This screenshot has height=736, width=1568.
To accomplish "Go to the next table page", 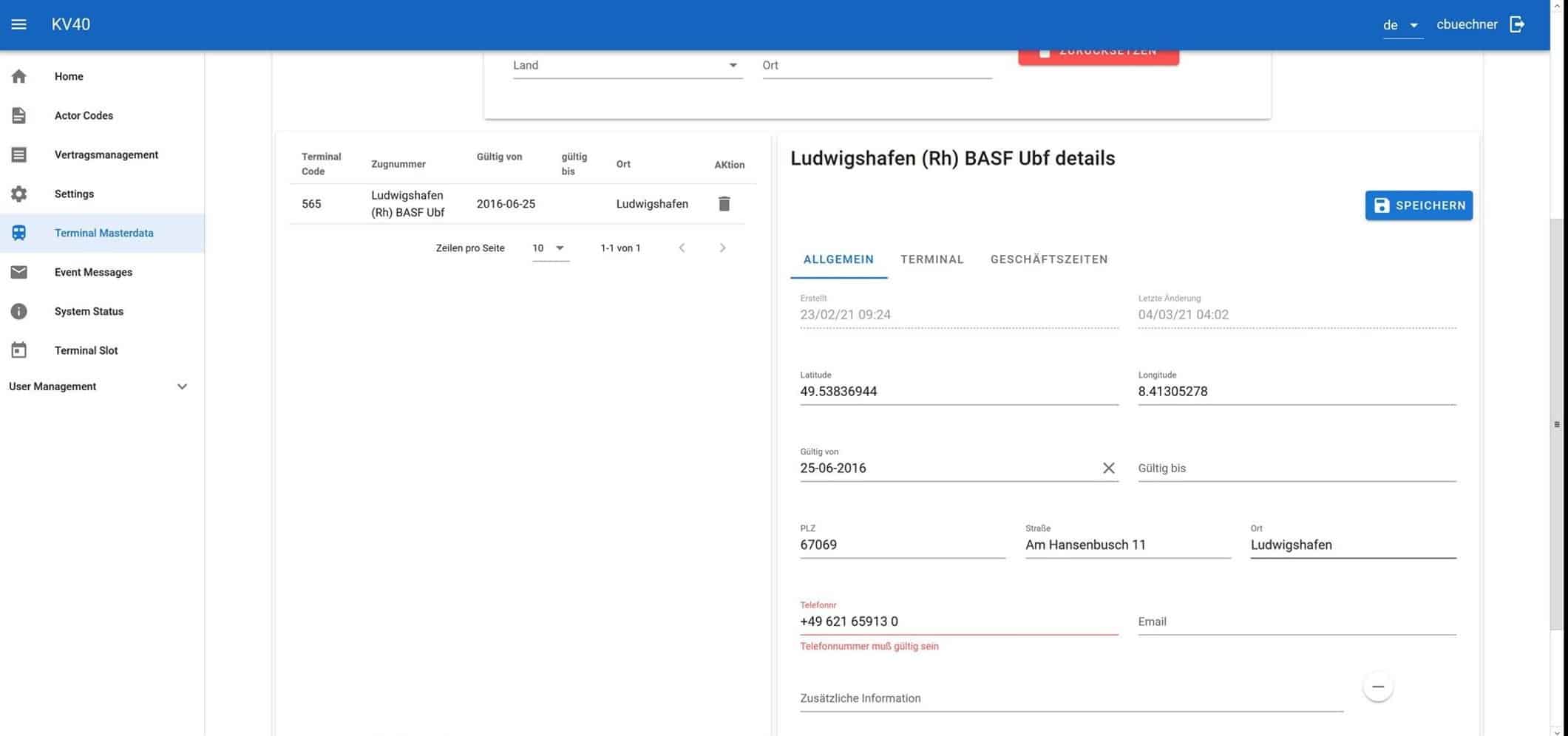I will 722,248.
